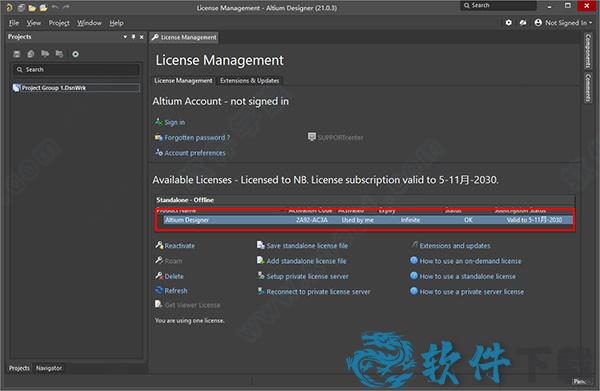
Task: Click the Save icon in title bar
Action: (x=21, y=8)
